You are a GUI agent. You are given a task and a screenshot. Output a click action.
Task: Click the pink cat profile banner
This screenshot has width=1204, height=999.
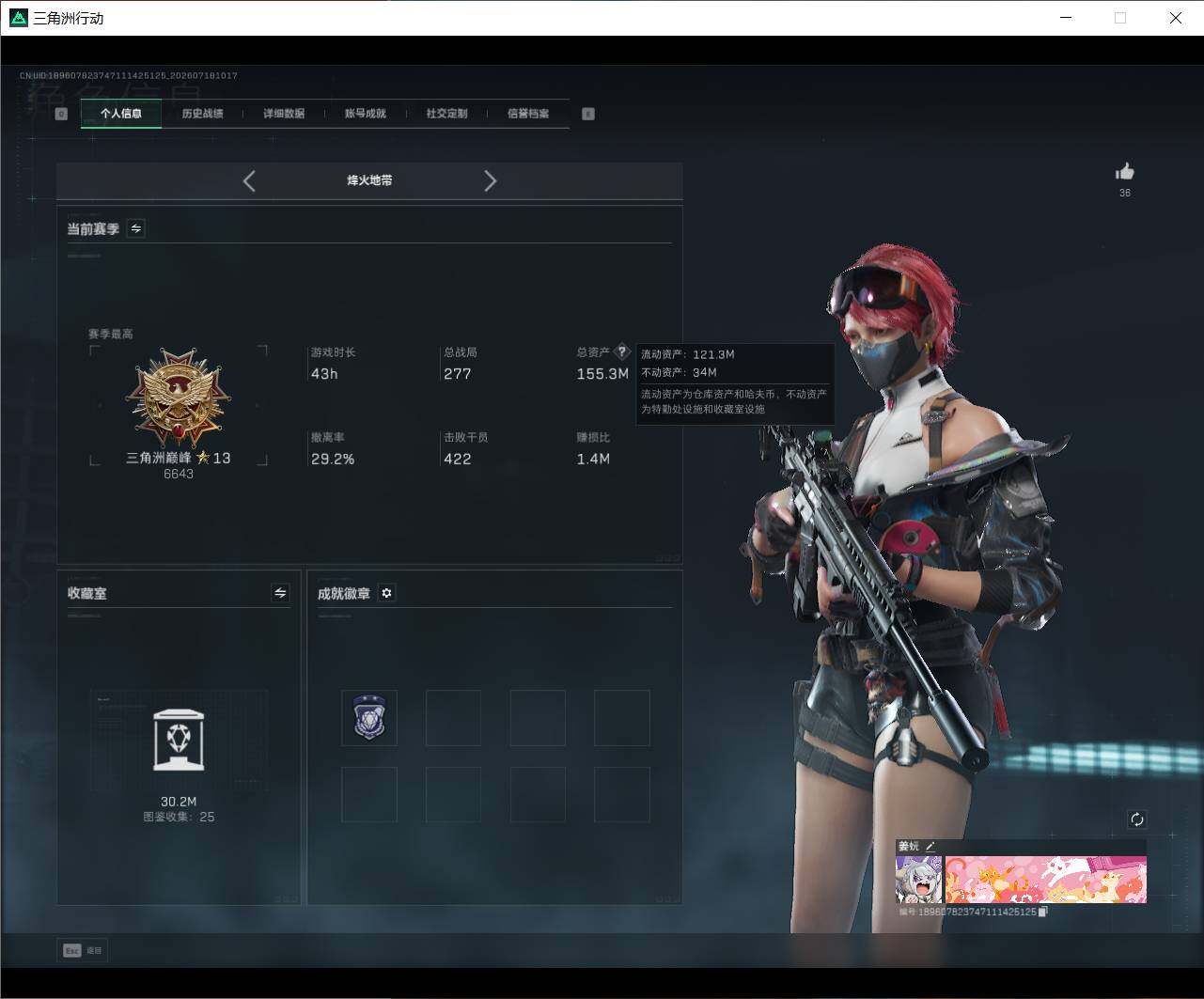point(1045,880)
